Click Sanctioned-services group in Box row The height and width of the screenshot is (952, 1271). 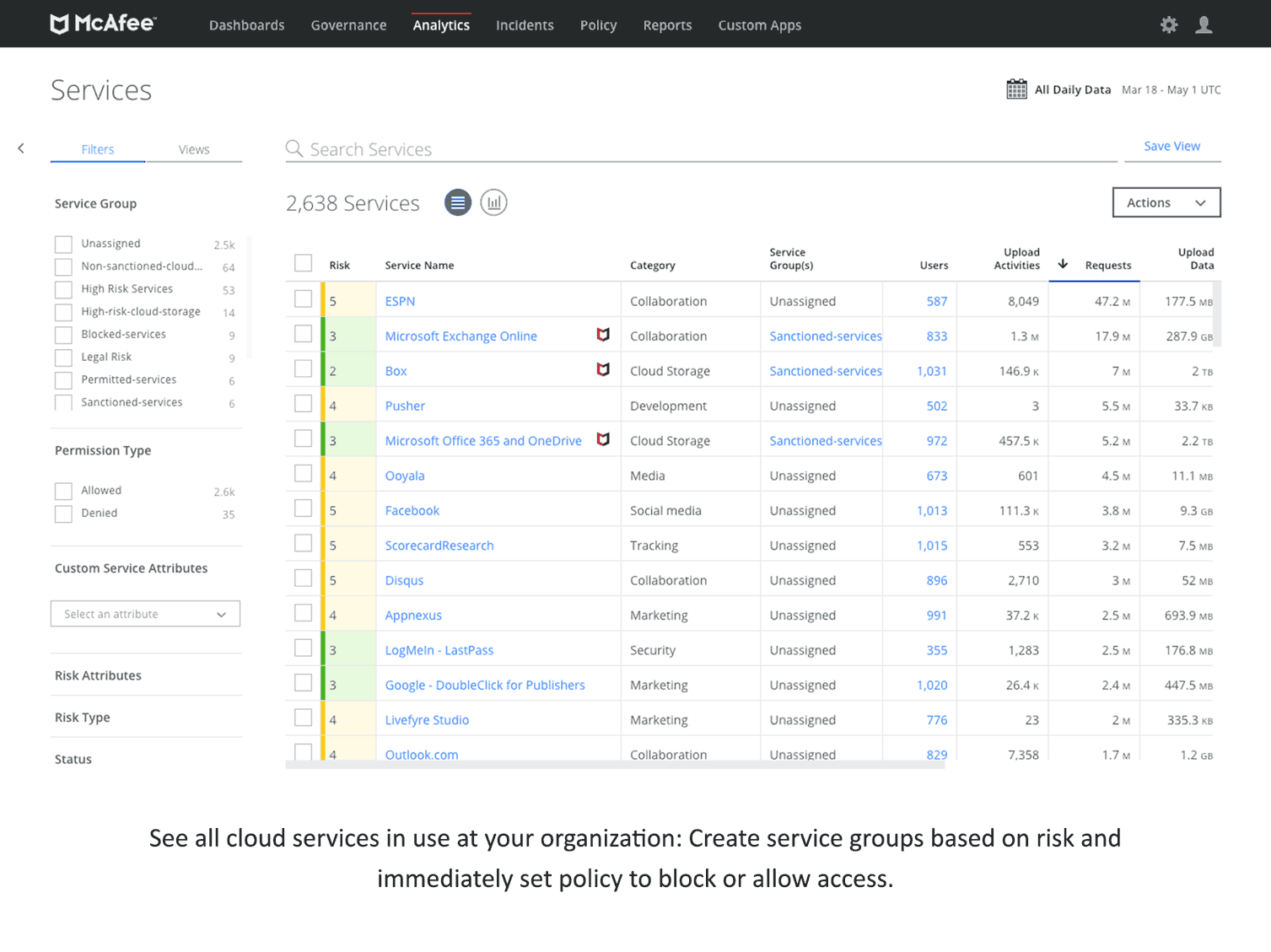(826, 371)
